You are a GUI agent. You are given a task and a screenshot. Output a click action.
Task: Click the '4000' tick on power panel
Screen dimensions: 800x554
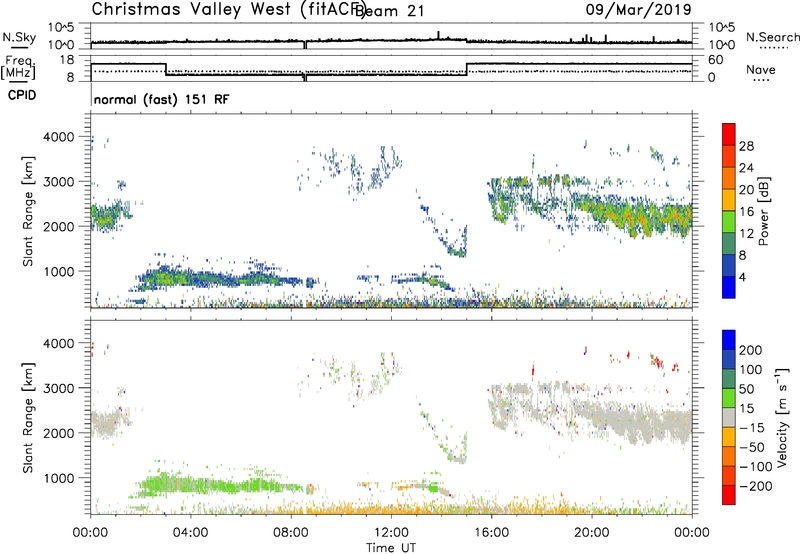(x=59, y=137)
